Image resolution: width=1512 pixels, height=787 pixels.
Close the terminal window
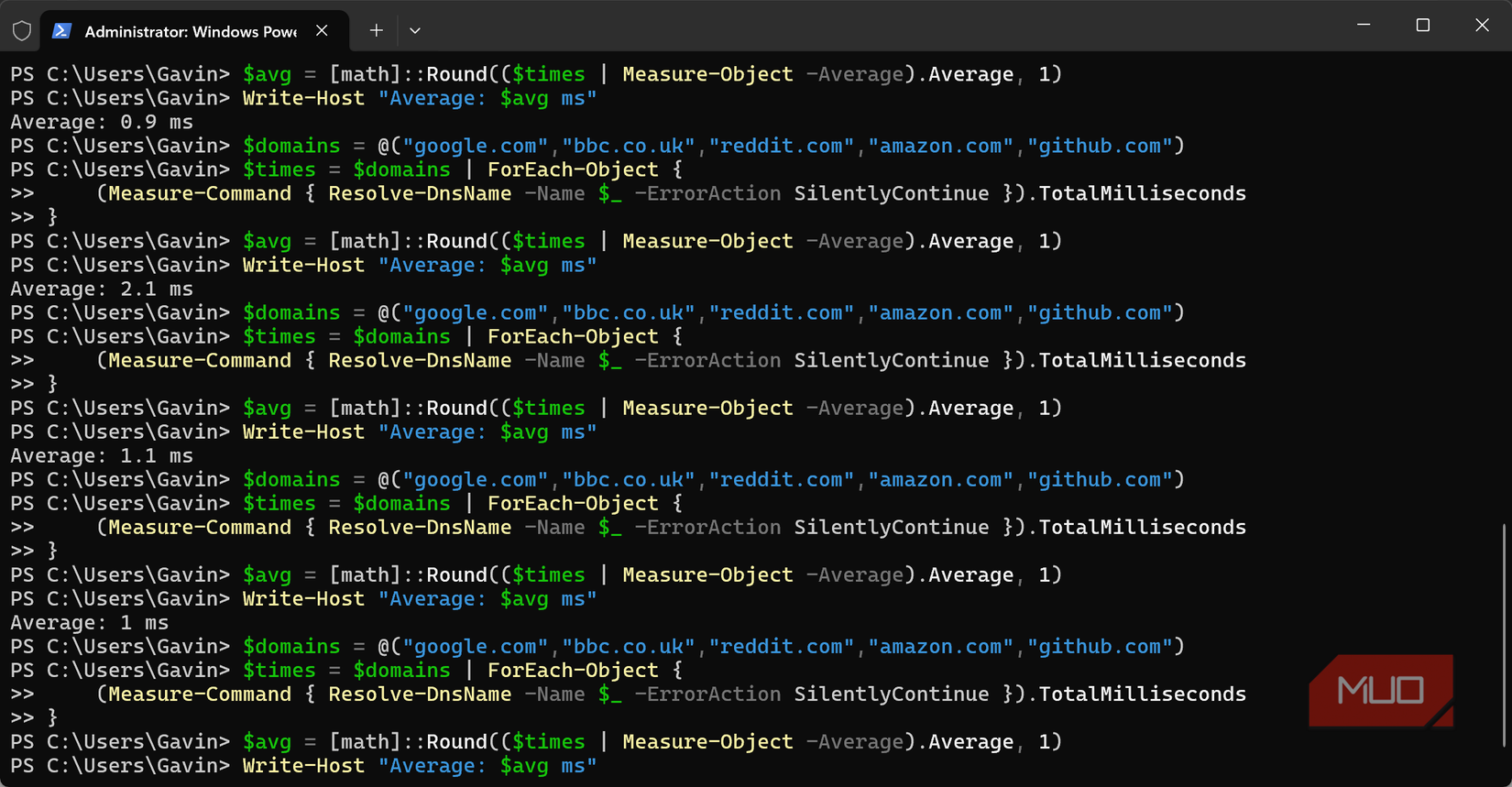coord(1482,25)
